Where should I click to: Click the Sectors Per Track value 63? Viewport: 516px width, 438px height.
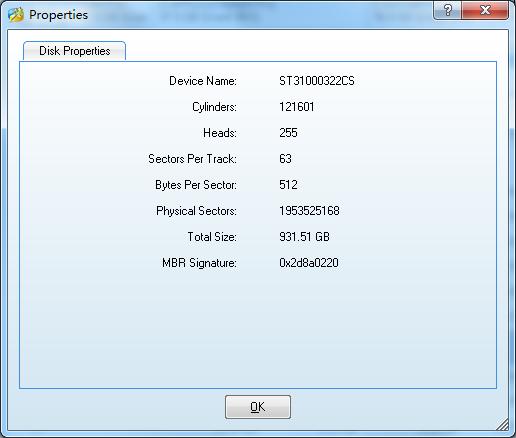click(285, 159)
